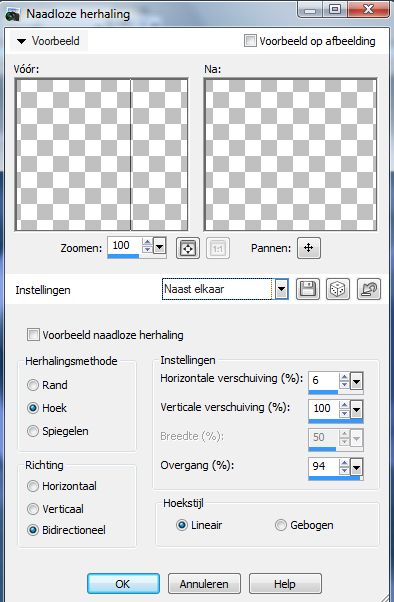The image size is (394, 602).
Task: Collapse the Voorbeeld preview section
Action: click(x=49, y=41)
